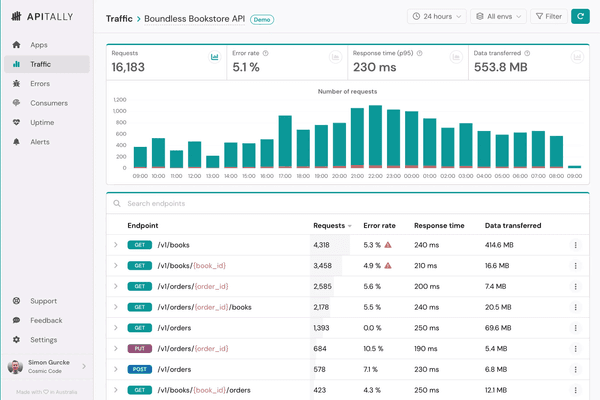Show the Data transferred chart icon

click(x=577, y=57)
